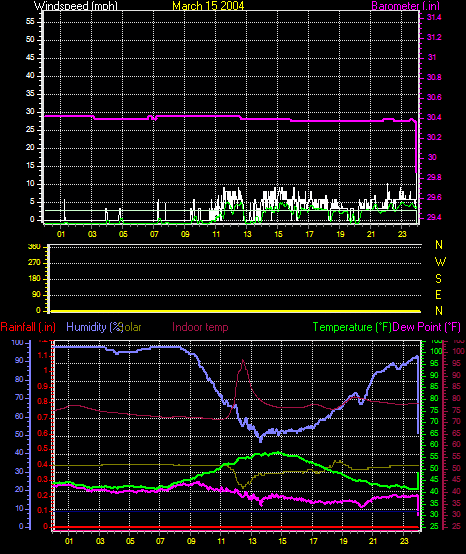Click the Temperature (°F) legend label
The width and height of the screenshot is (466, 554).
pos(352,327)
